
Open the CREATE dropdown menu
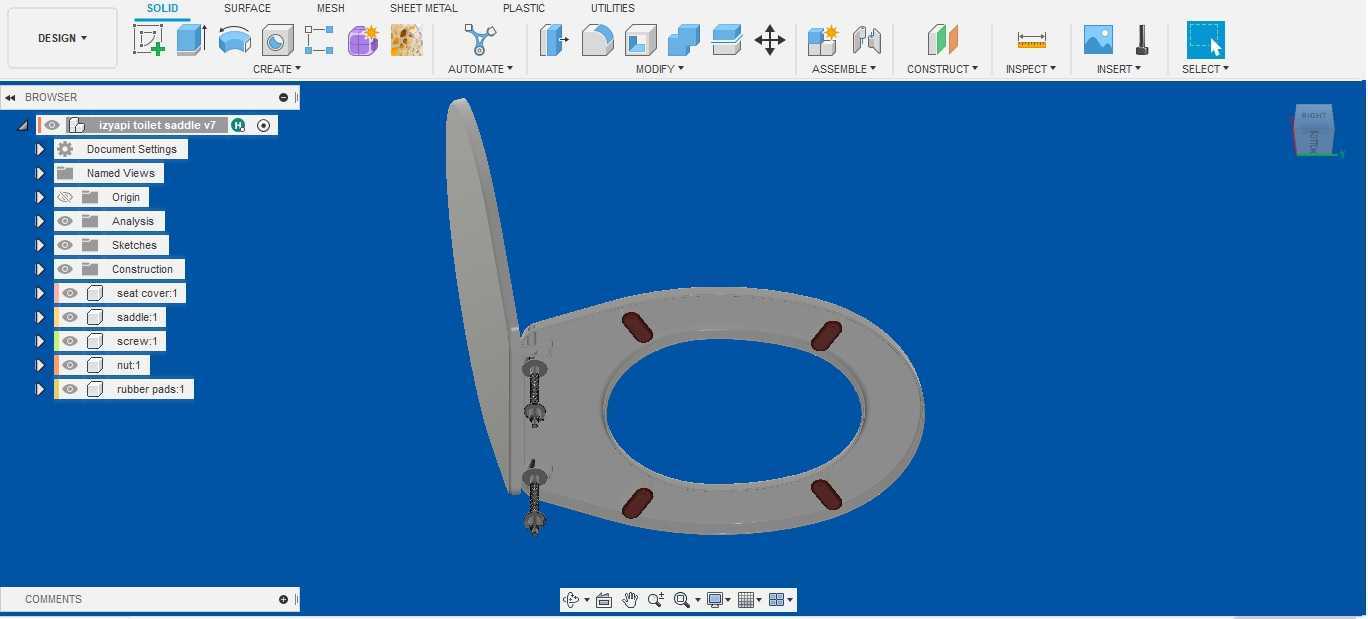(277, 69)
